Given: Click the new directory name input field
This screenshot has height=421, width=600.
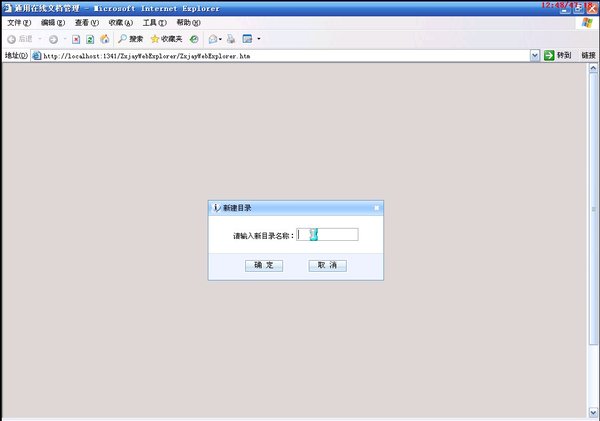Looking at the screenshot, I should click(327, 235).
